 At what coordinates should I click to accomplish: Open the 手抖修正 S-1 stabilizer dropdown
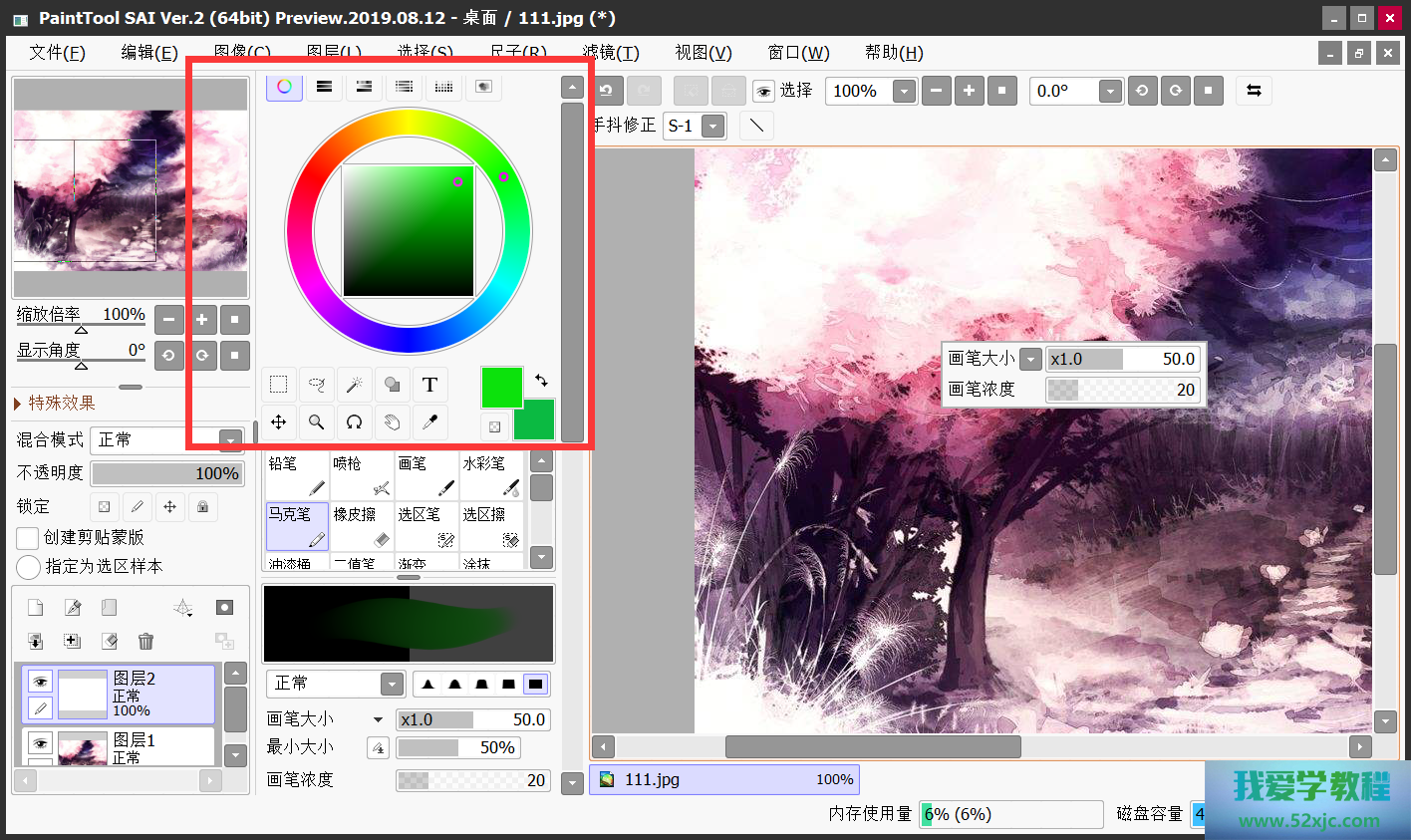[x=712, y=127]
